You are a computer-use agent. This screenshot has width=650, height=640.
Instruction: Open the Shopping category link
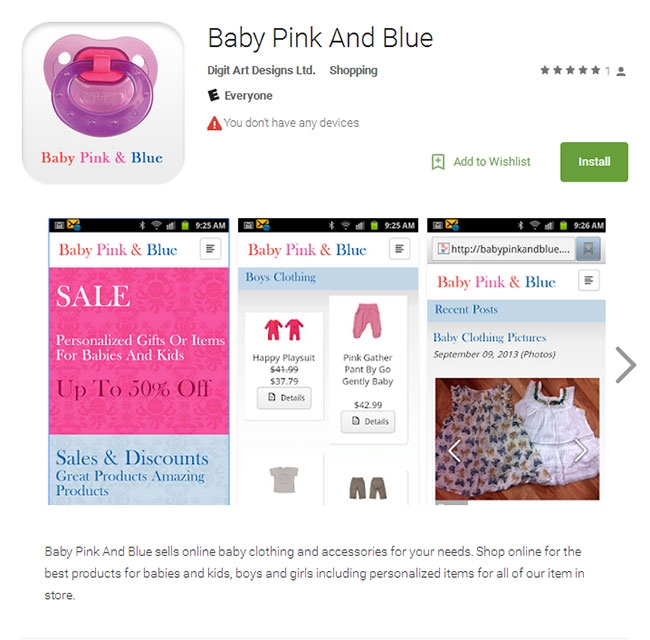pyautogui.click(x=354, y=70)
